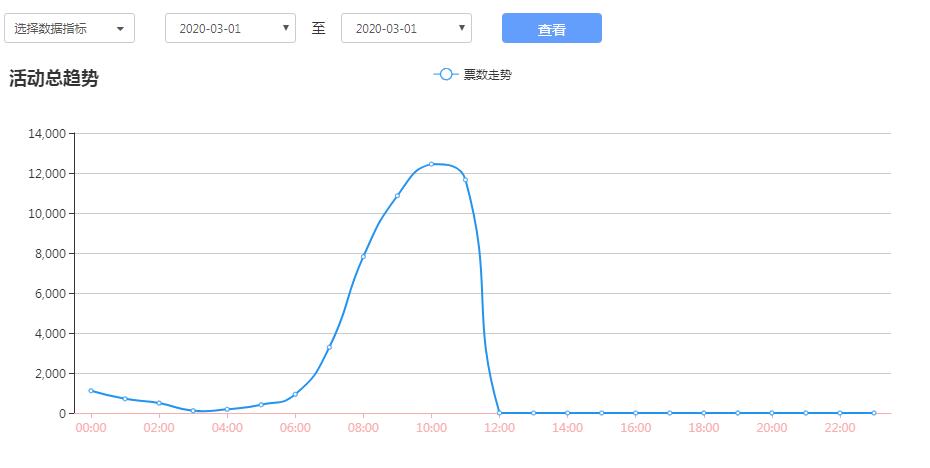The height and width of the screenshot is (468, 930).
Task: Expand the end date 2020-03-01 selector
Action: pos(406,28)
